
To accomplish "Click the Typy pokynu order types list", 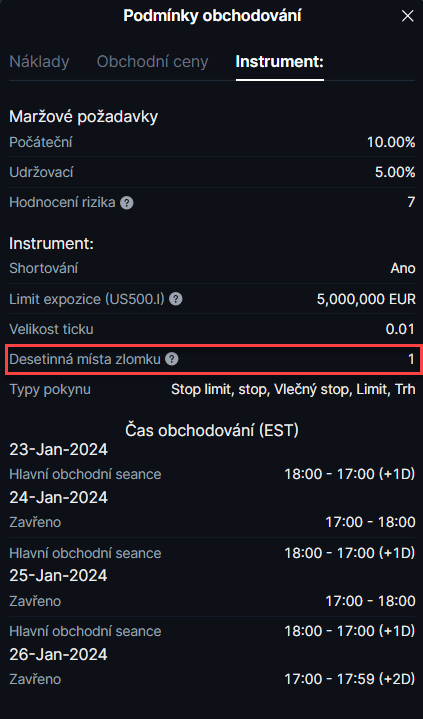I will pos(293,389).
